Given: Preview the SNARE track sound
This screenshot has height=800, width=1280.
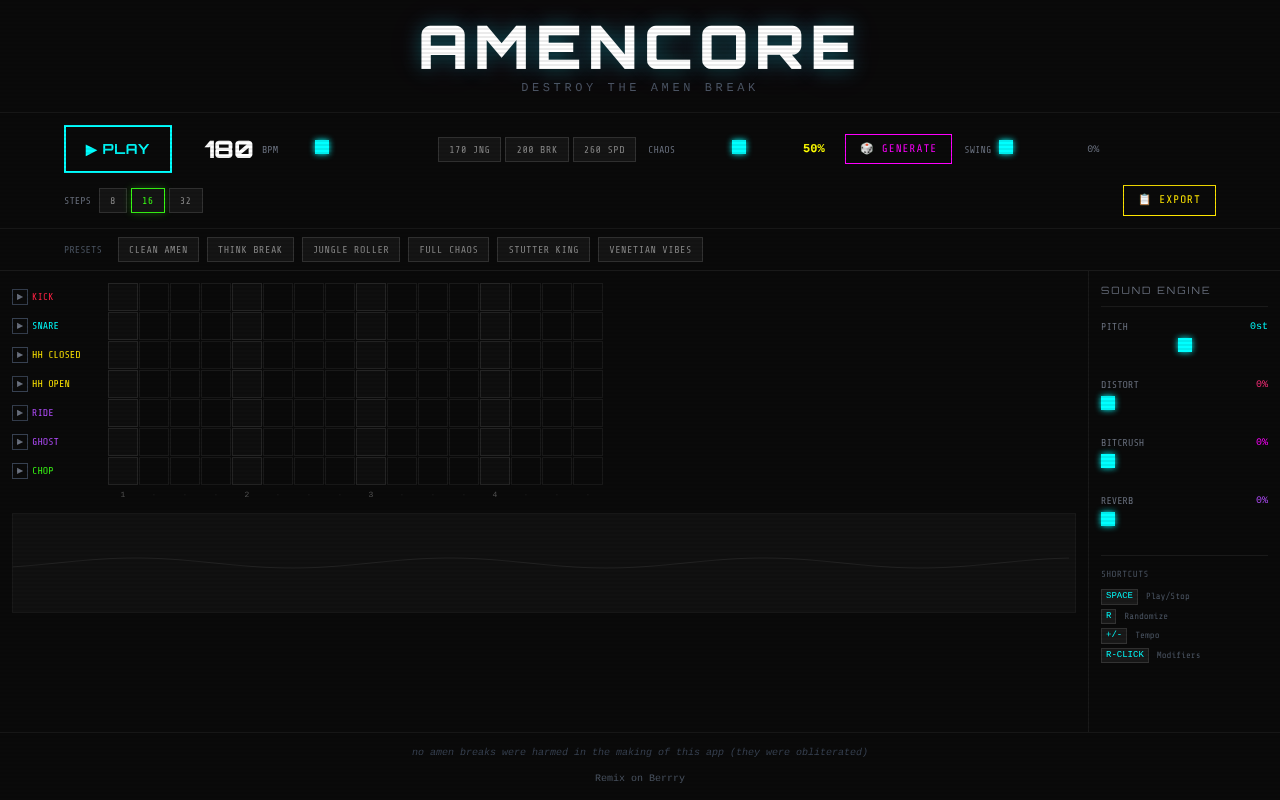Looking at the screenshot, I should click(20, 326).
